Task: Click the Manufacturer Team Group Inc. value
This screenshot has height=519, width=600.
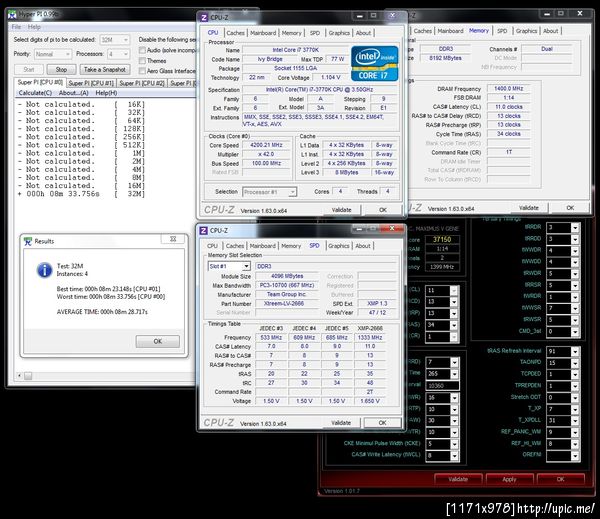Action: click(287, 294)
